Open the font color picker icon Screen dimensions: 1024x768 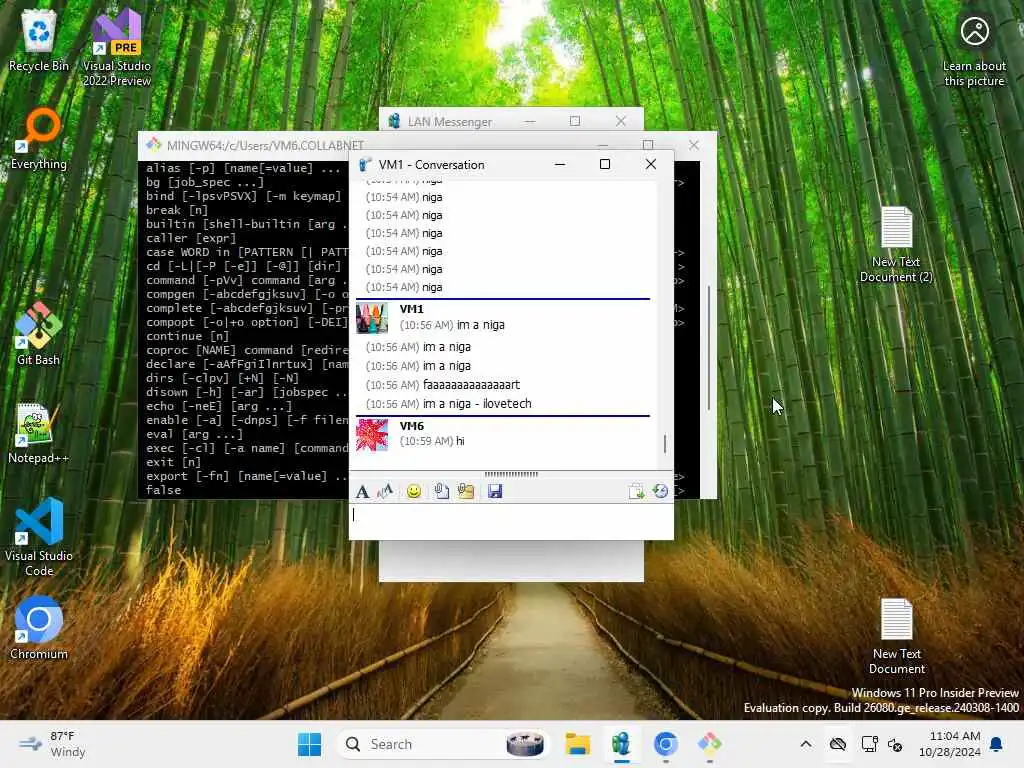tap(385, 491)
